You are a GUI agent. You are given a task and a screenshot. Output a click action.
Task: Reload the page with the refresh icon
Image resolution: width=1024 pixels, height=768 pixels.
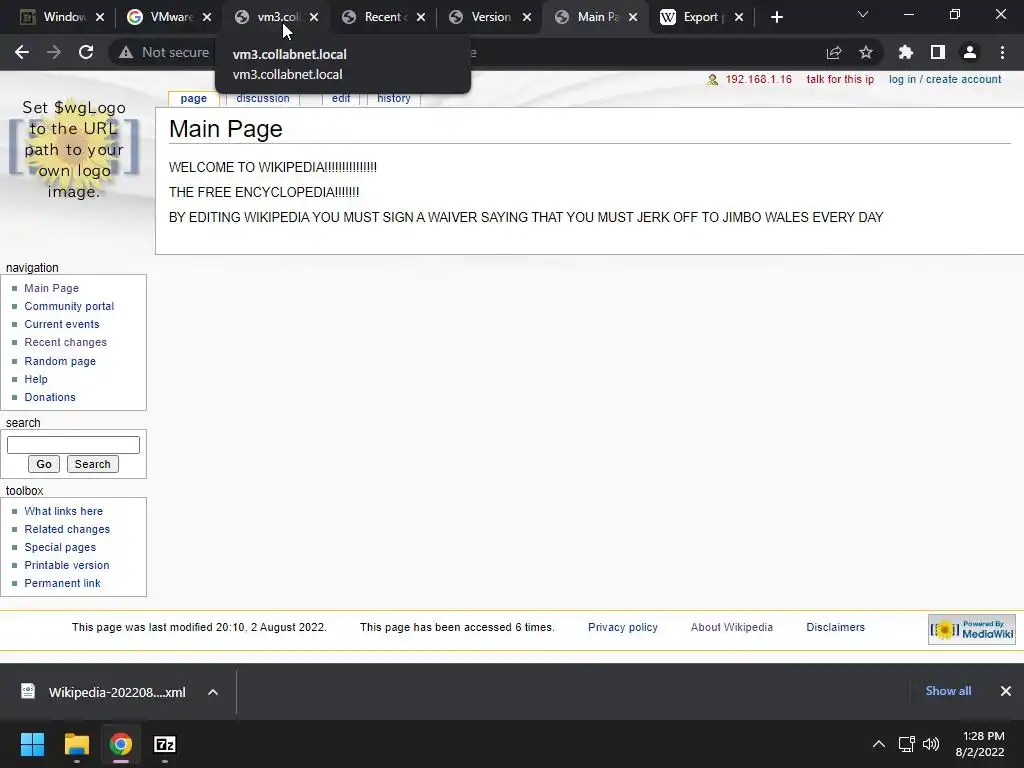[86, 52]
